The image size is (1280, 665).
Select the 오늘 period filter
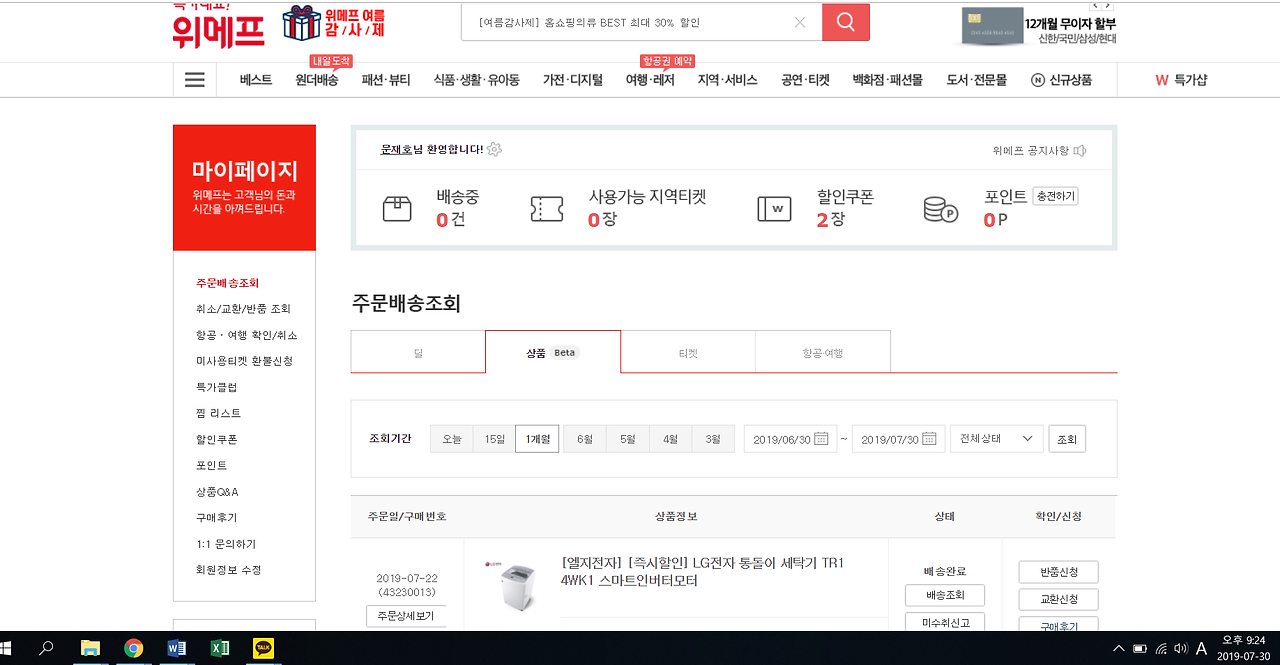pyautogui.click(x=451, y=438)
